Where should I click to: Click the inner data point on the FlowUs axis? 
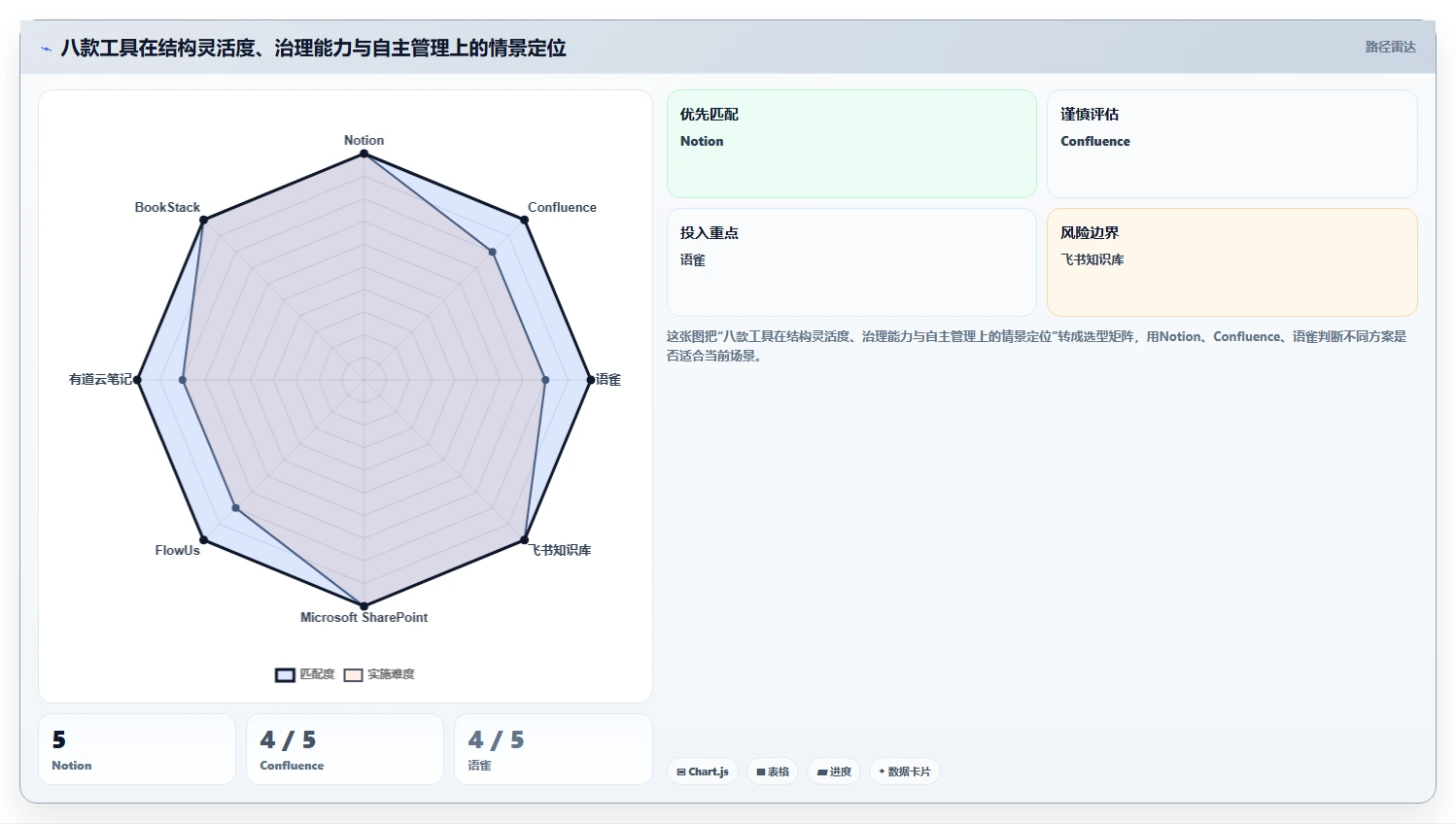pyautogui.click(x=235, y=508)
